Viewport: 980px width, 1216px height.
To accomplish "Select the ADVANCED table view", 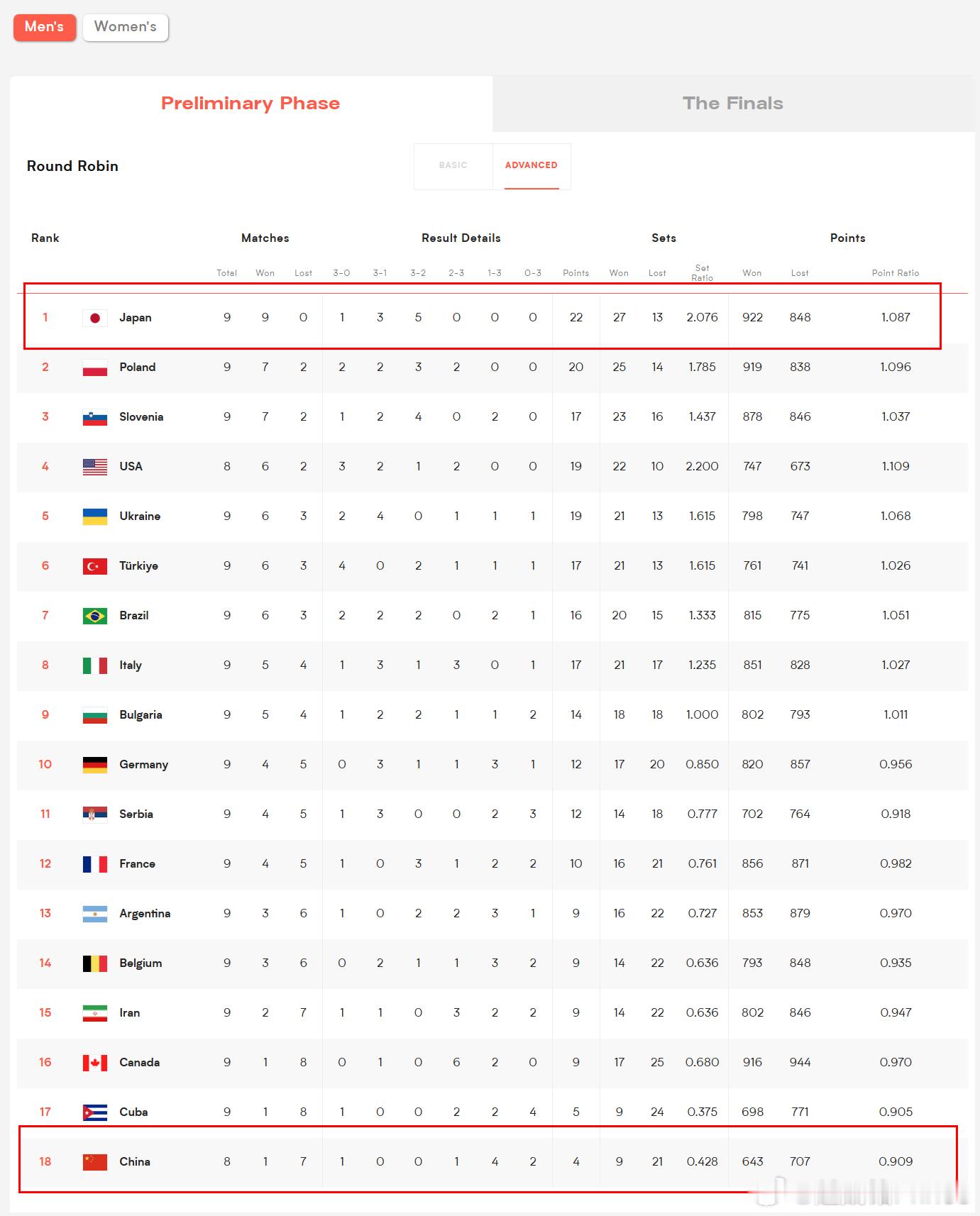I will pyautogui.click(x=532, y=166).
